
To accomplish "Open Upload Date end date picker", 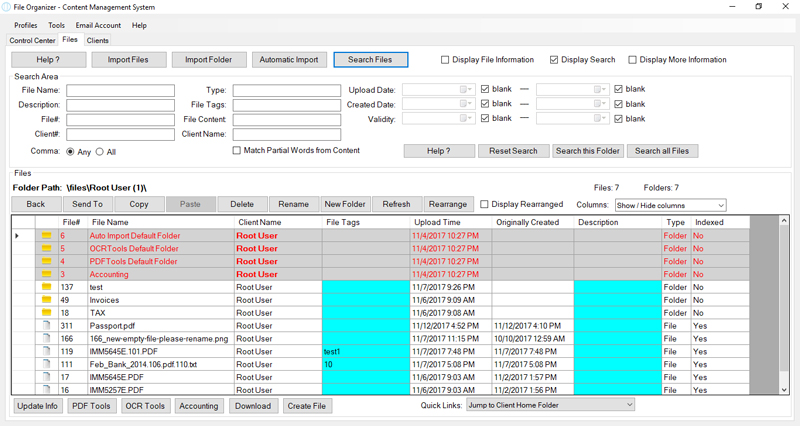I will pyautogui.click(x=601, y=89).
